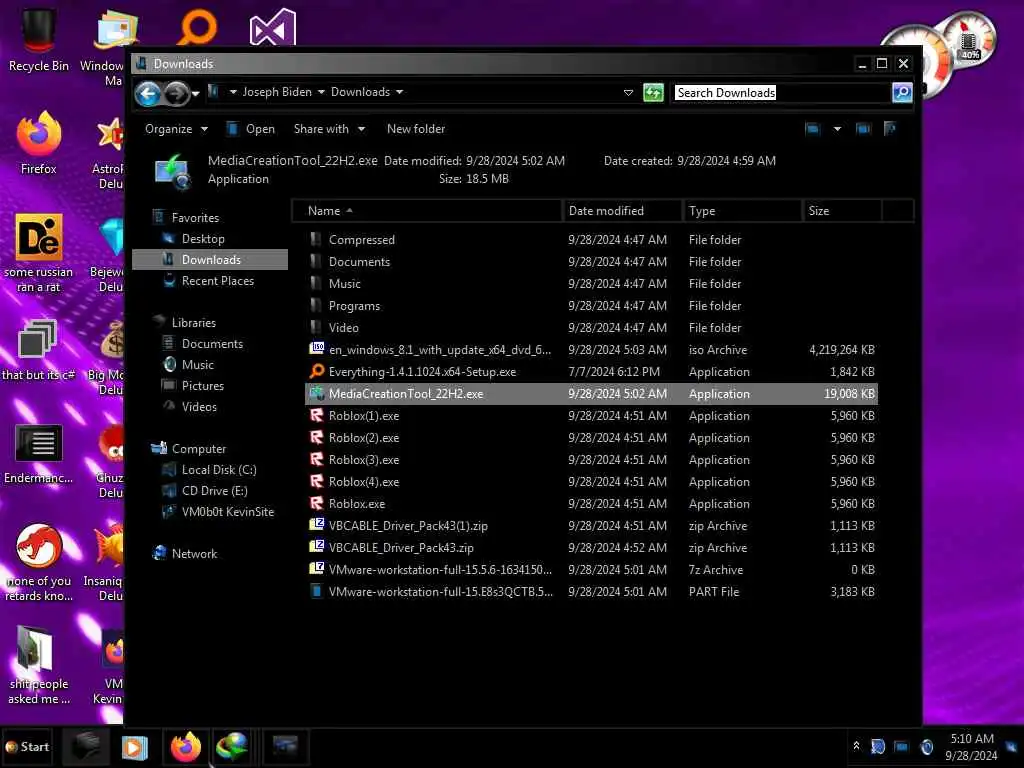
Task: Open the Organize menu
Action: (176, 129)
